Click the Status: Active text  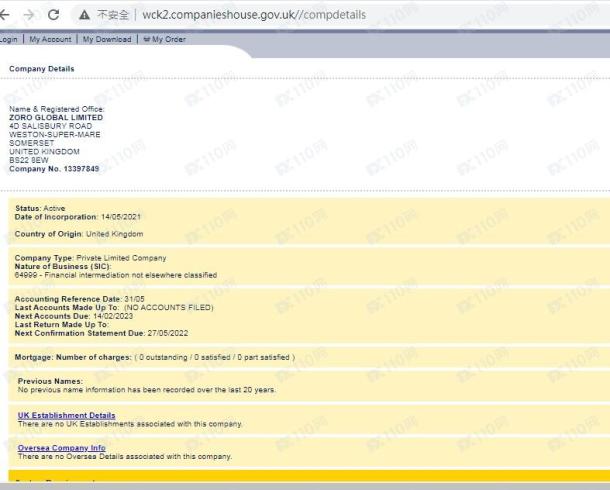pyautogui.click(x=40, y=208)
